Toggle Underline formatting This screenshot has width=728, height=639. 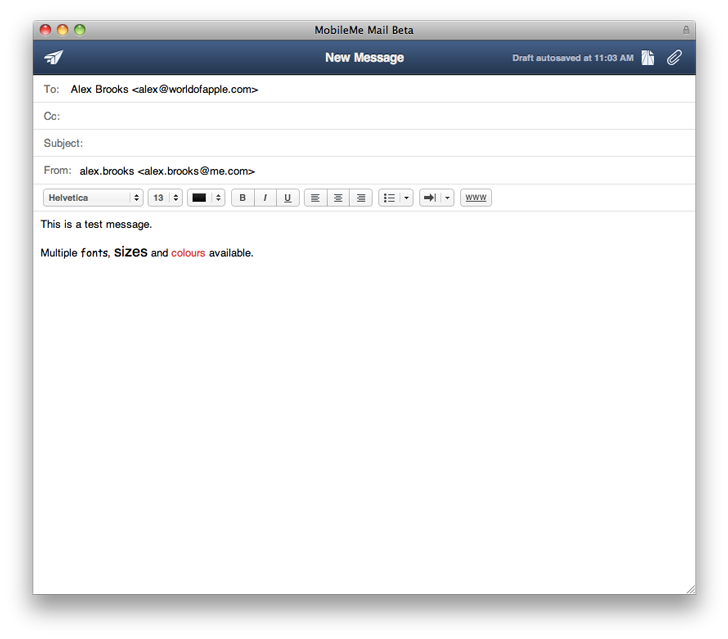(x=288, y=198)
